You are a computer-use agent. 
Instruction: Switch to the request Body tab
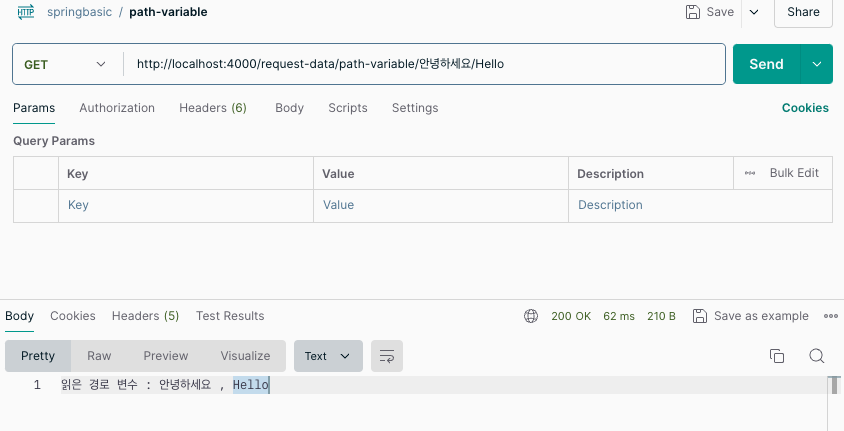click(290, 108)
